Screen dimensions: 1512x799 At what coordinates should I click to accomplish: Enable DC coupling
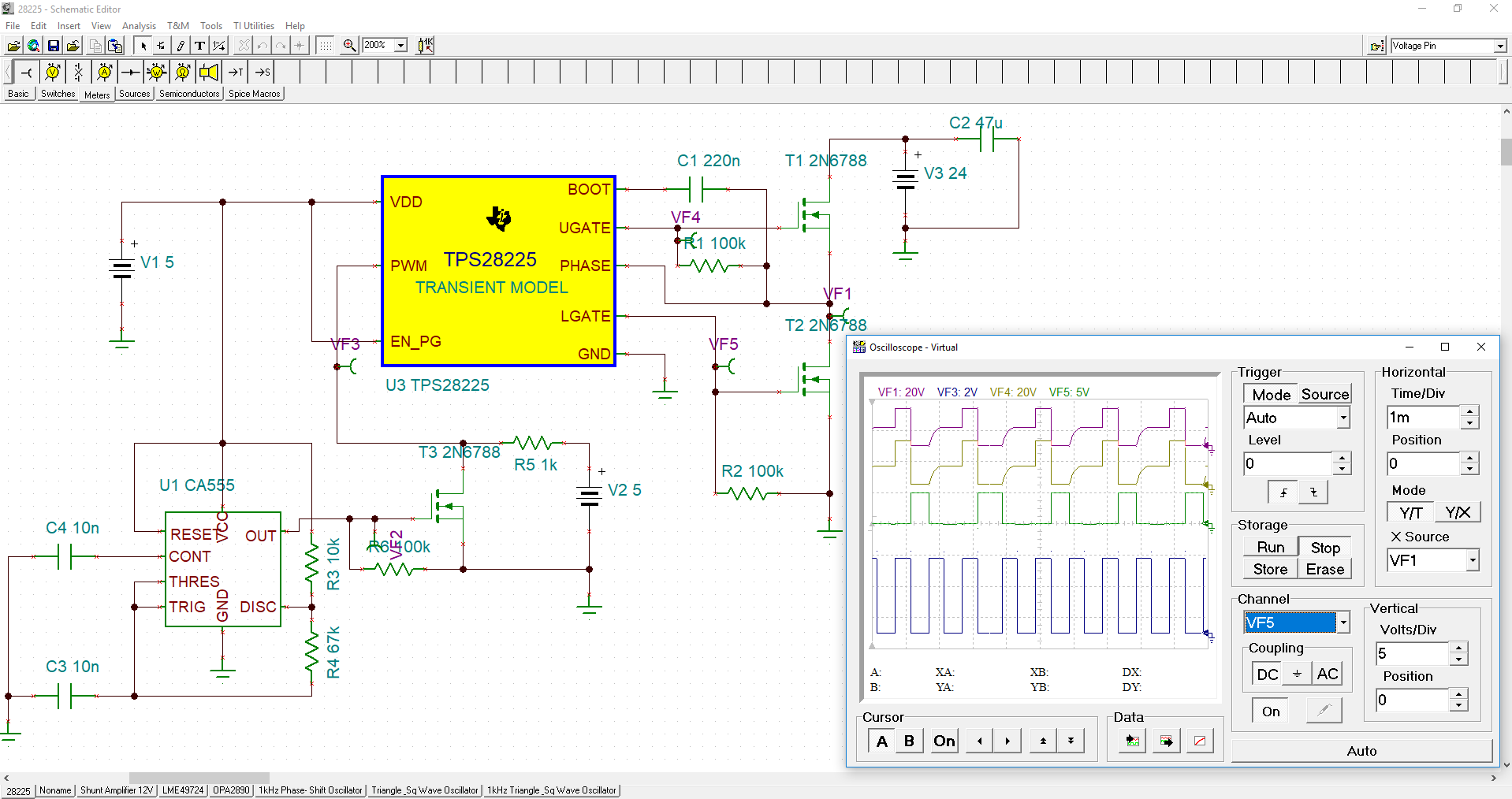point(1267,675)
